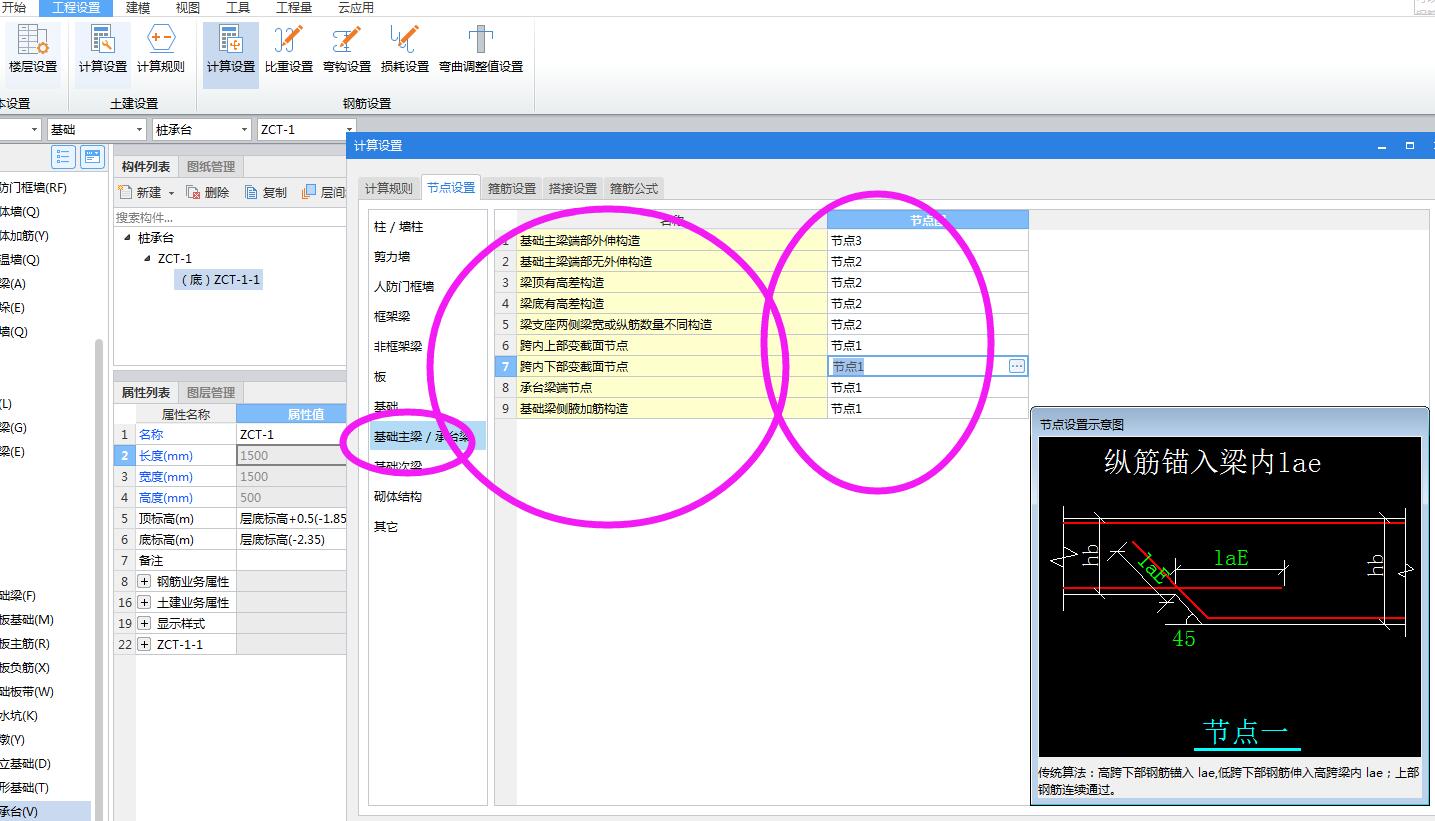This screenshot has width=1435, height=821.
Task: Click the 搜索构件 search field
Action: pos(230,217)
